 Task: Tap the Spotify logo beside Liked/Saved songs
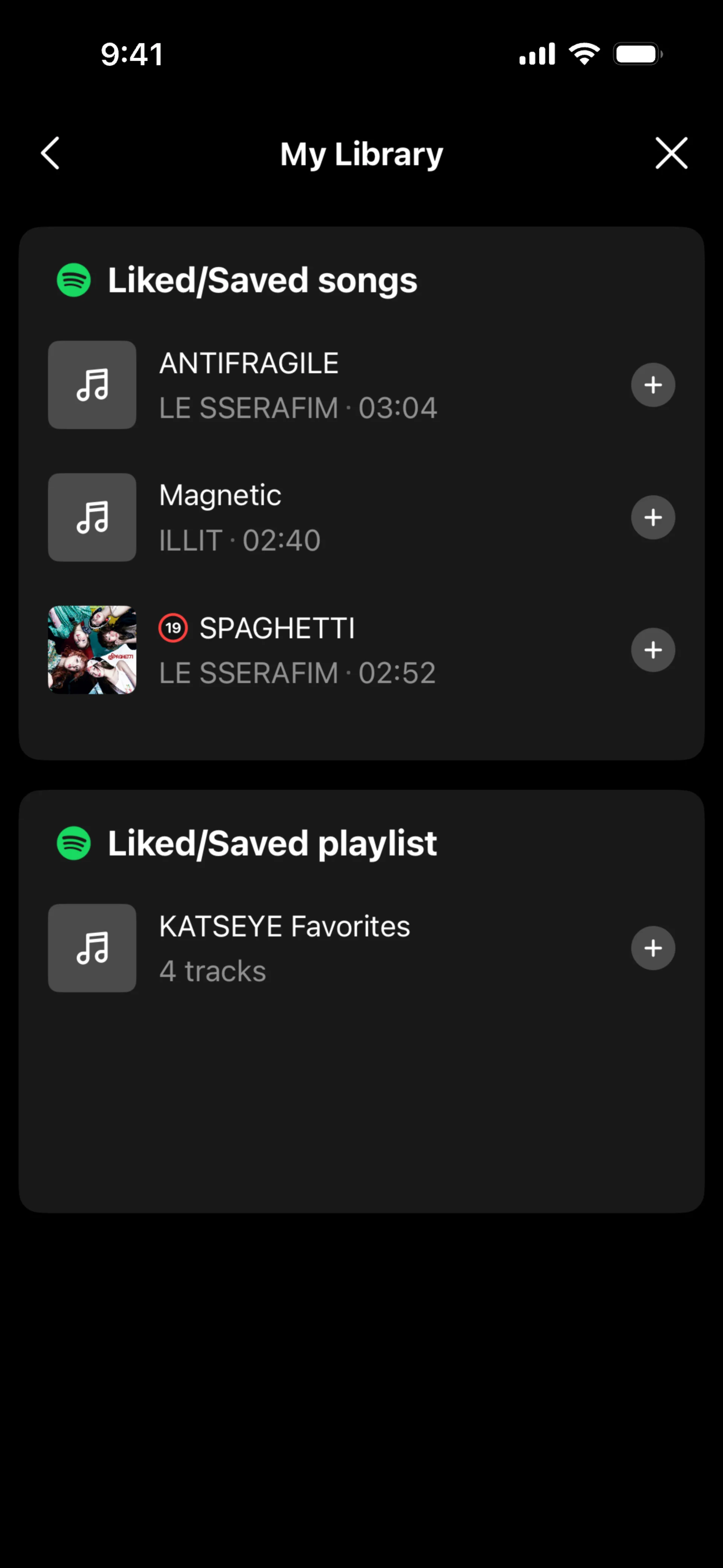(74, 280)
